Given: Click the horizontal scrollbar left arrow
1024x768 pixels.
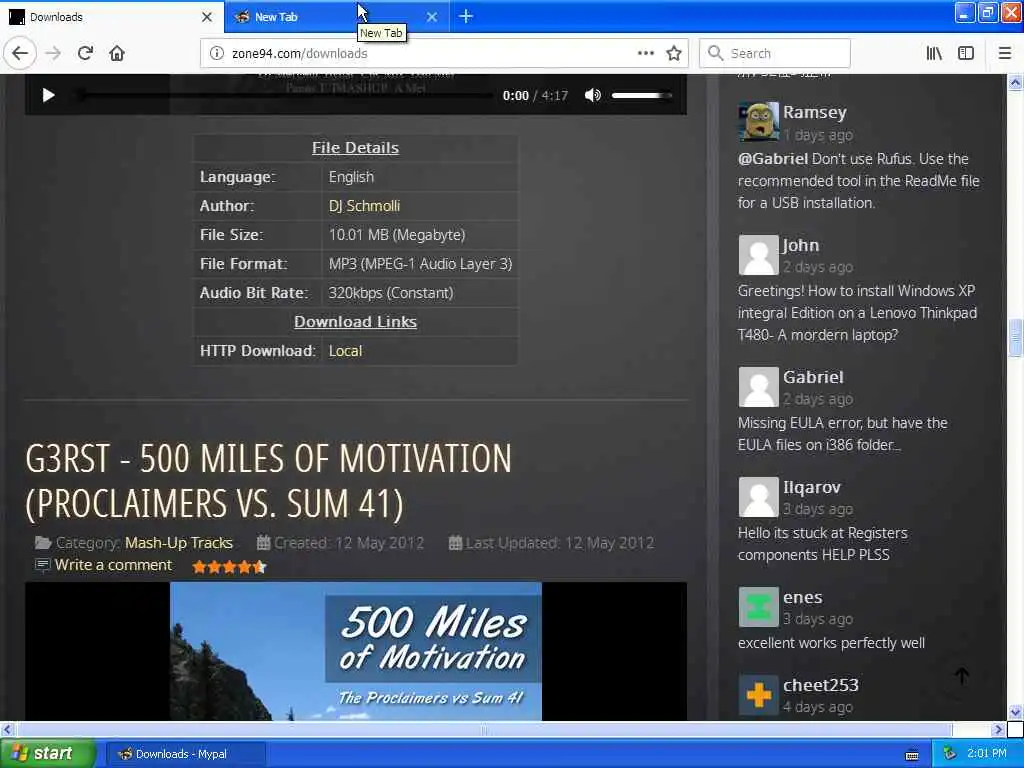Looking at the screenshot, I should 7,729.
